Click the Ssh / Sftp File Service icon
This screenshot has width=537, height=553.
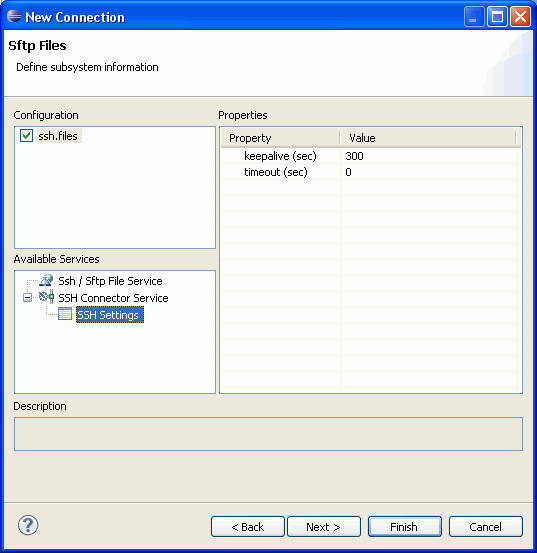pyautogui.click(x=46, y=281)
